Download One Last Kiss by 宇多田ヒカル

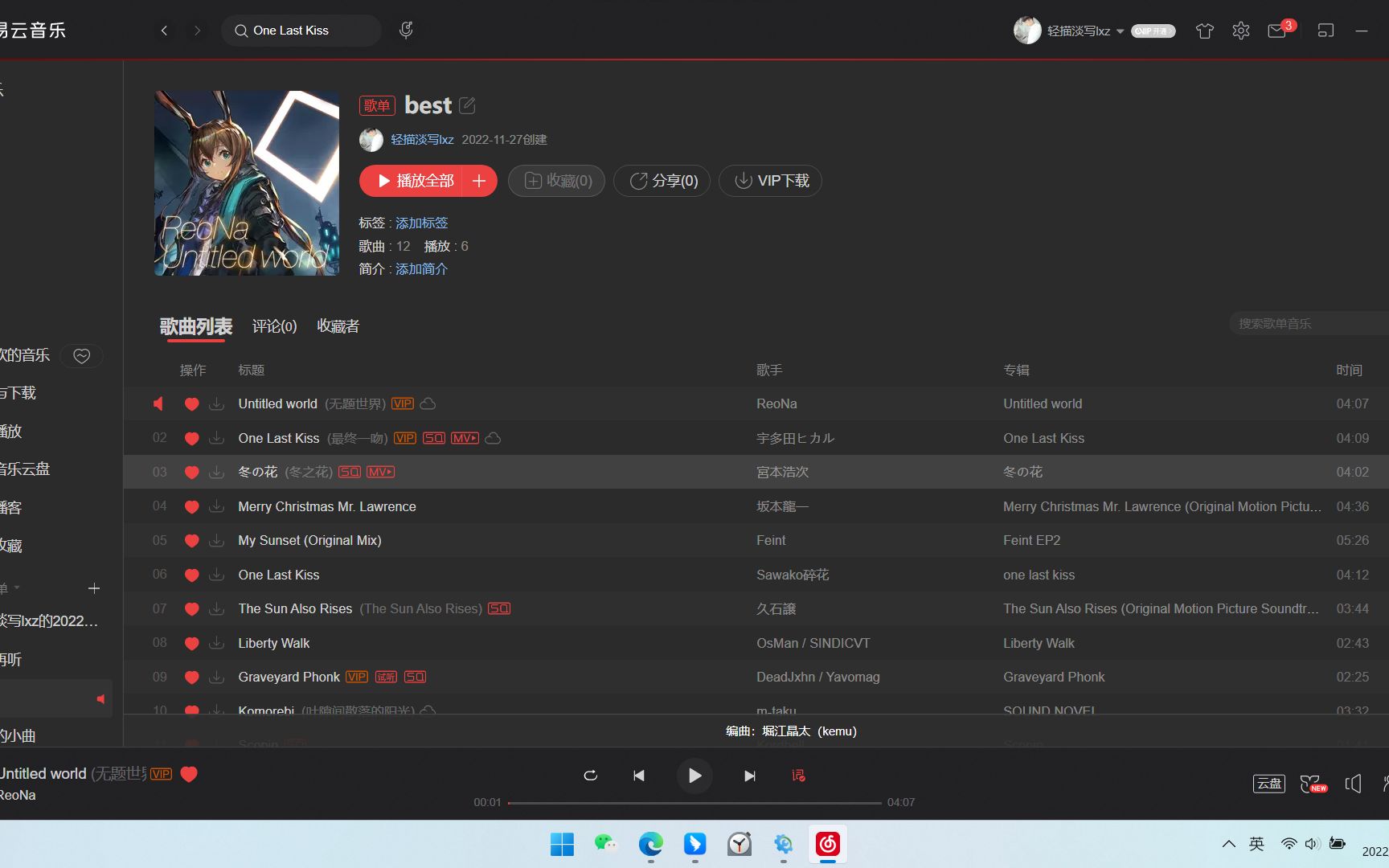(x=216, y=438)
